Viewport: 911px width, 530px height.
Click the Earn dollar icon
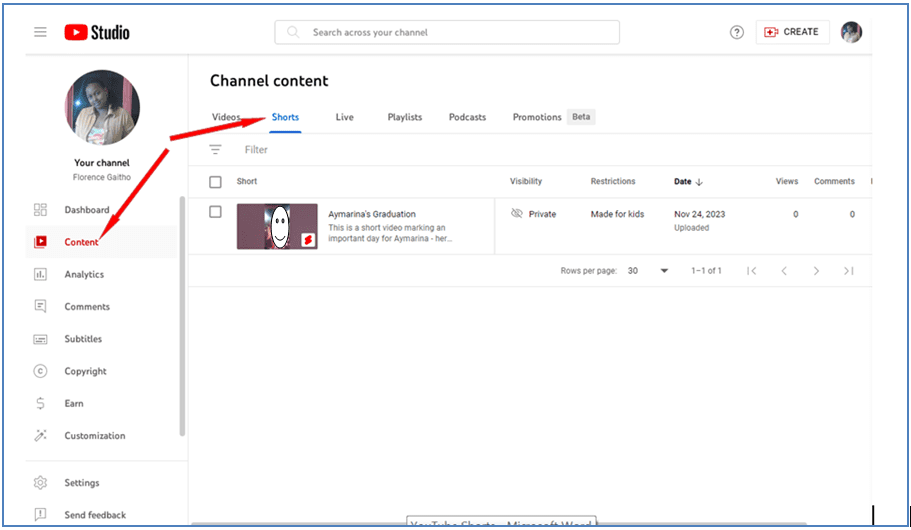[x=40, y=403]
